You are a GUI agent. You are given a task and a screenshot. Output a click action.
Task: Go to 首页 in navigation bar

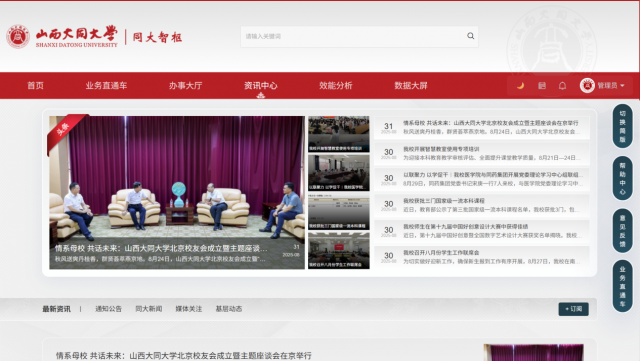click(36, 85)
